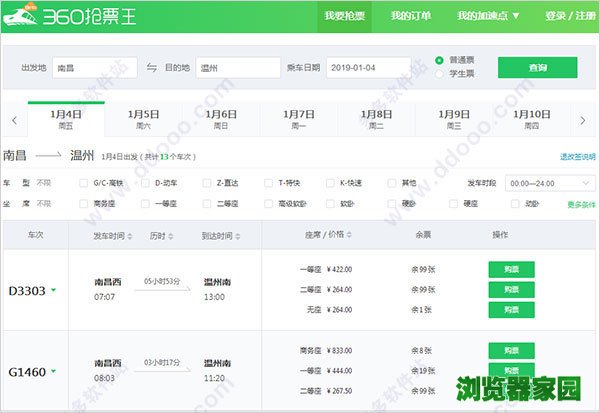
Task: Buy D3303 一等座 ticket via 购票
Action: click(511, 269)
